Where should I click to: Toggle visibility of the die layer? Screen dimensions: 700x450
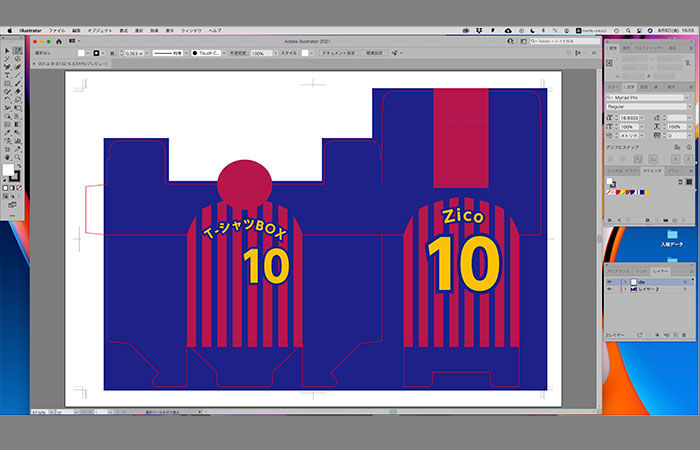point(611,281)
